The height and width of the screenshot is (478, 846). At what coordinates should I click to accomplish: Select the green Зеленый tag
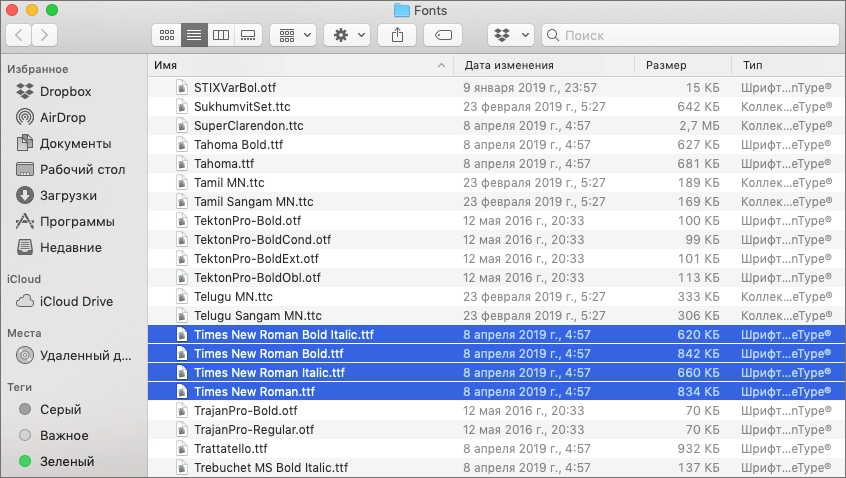[66, 461]
